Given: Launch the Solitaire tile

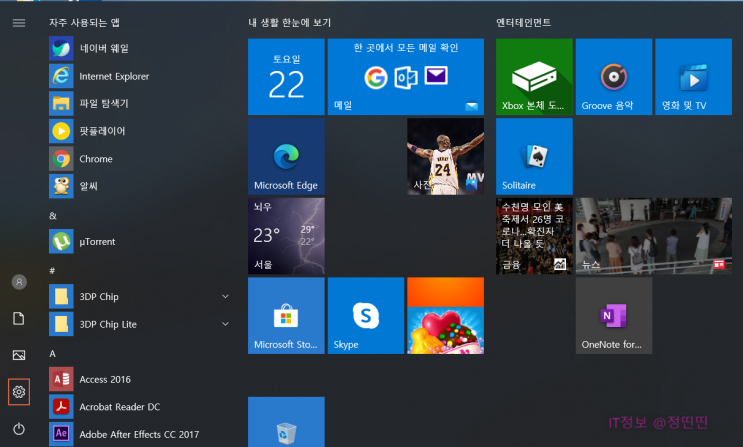Looking at the screenshot, I should pyautogui.click(x=534, y=156).
